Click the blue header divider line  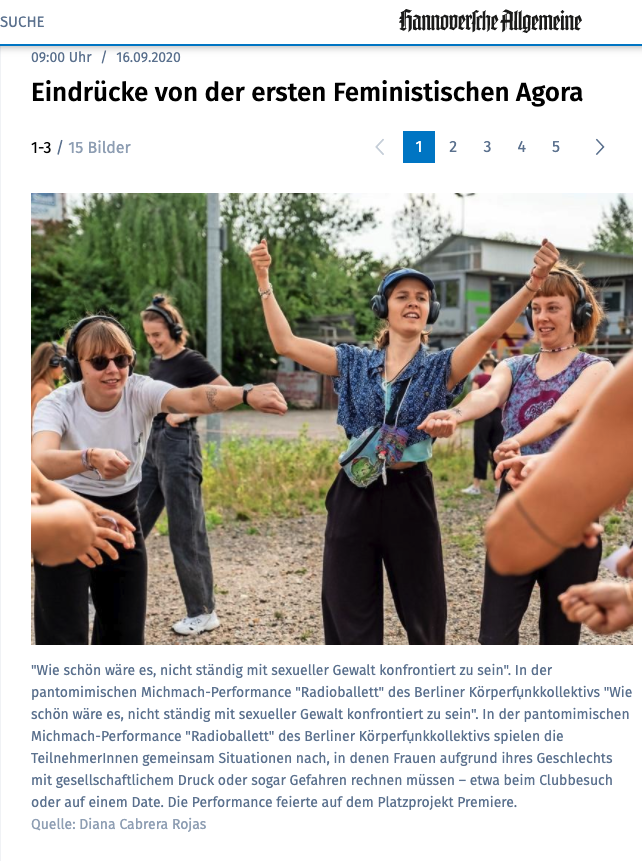(x=321, y=45)
